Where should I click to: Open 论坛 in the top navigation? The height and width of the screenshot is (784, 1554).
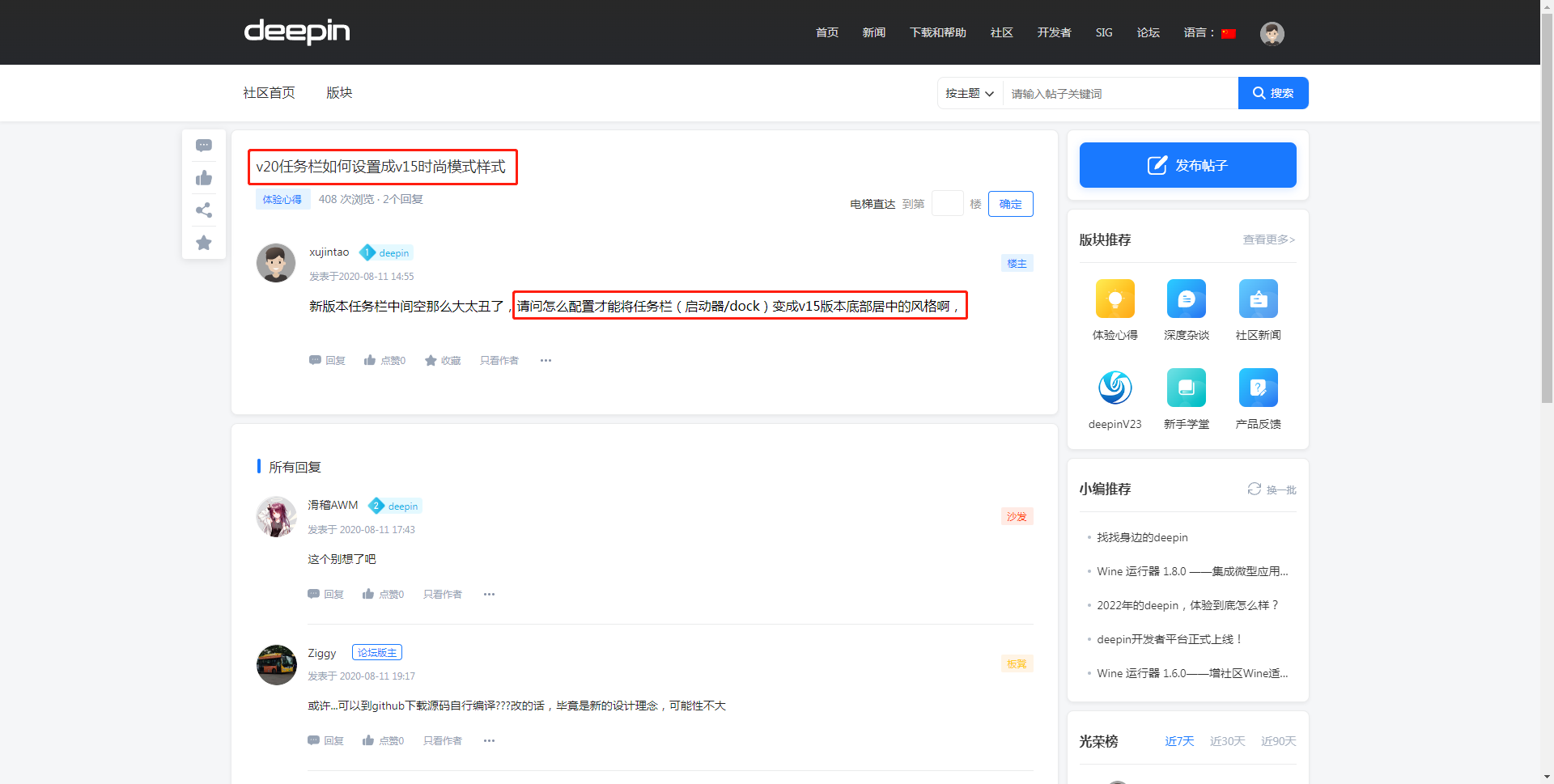click(1149, 33)
